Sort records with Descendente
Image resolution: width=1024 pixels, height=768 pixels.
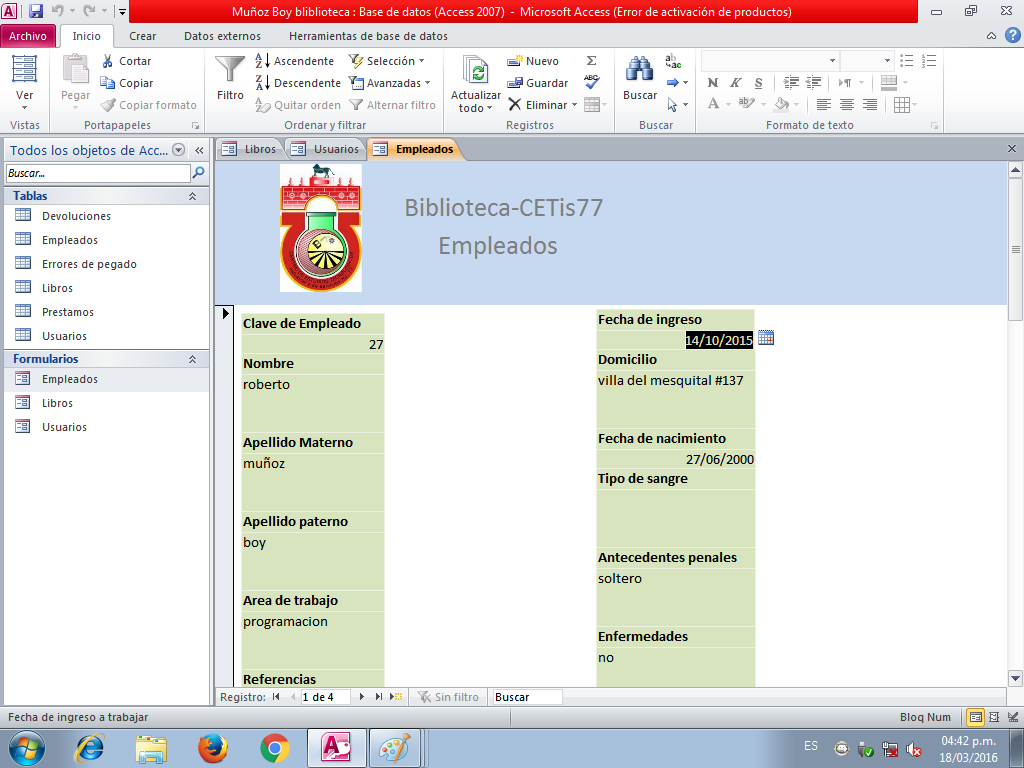298,83
